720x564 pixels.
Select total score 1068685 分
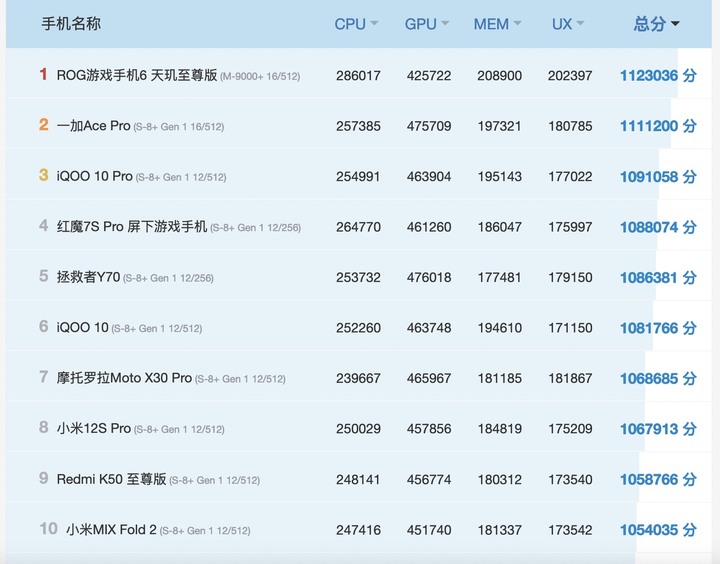coord(658,378)
